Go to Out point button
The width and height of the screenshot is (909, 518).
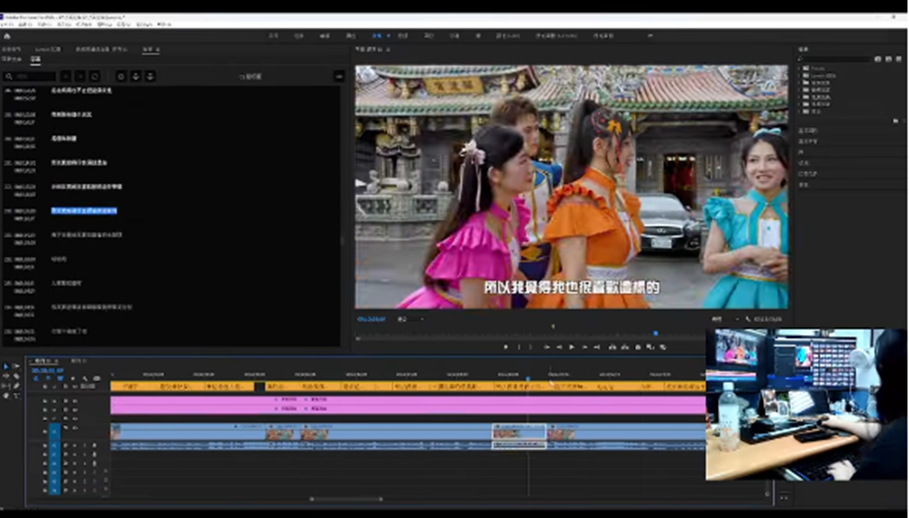coord(597,347)
